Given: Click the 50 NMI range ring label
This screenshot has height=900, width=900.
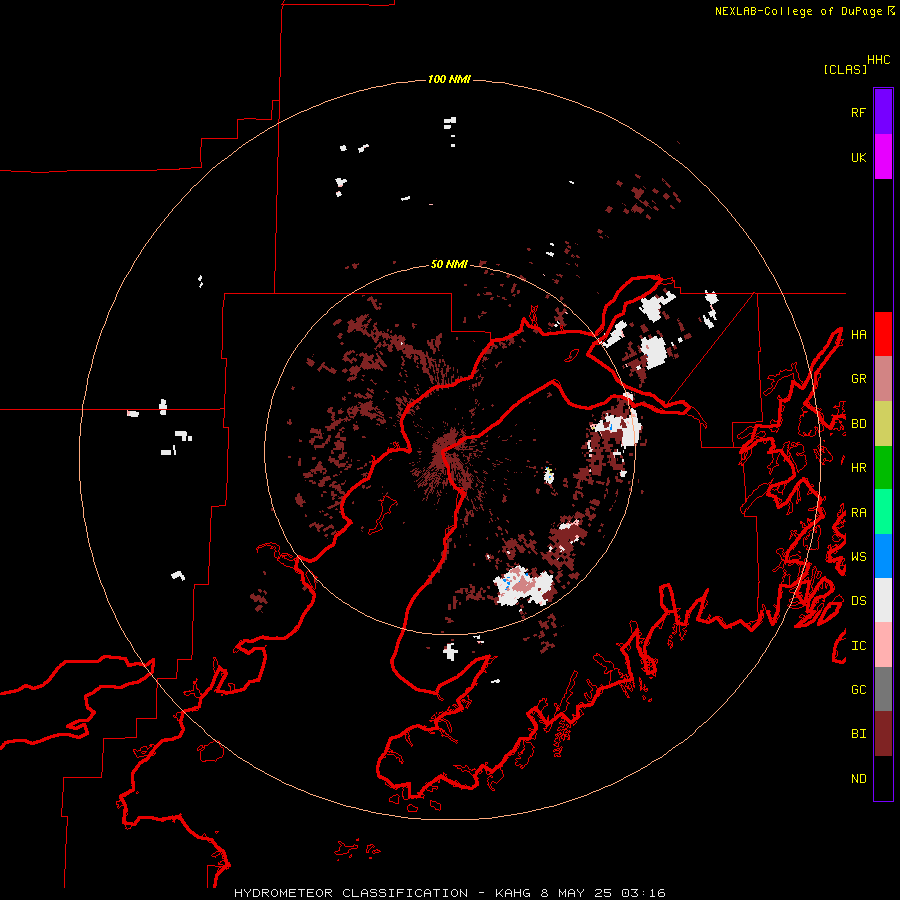Looking at the screenshot, I should (449, 264).
